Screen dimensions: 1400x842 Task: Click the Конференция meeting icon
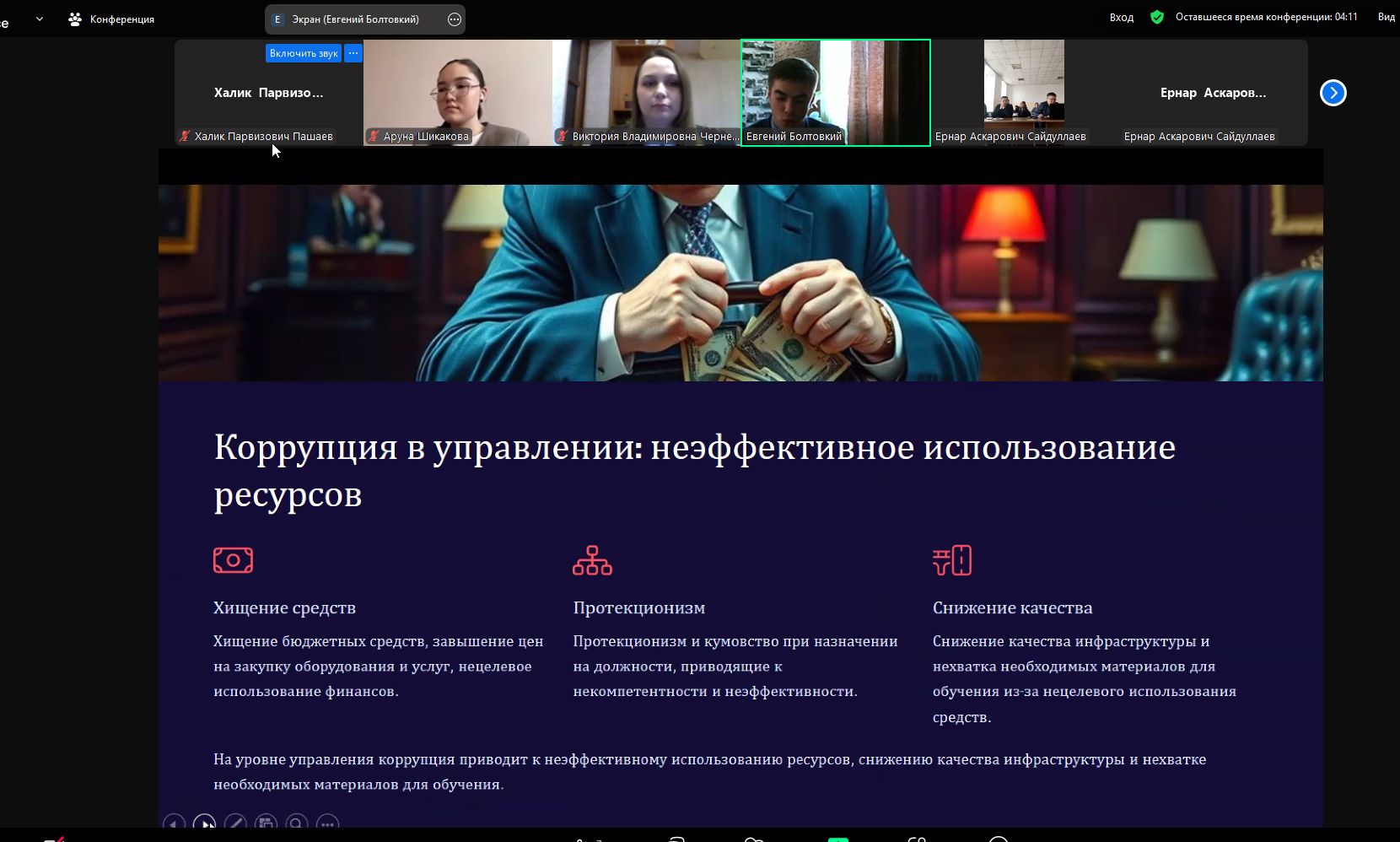[x=75, y=19]
